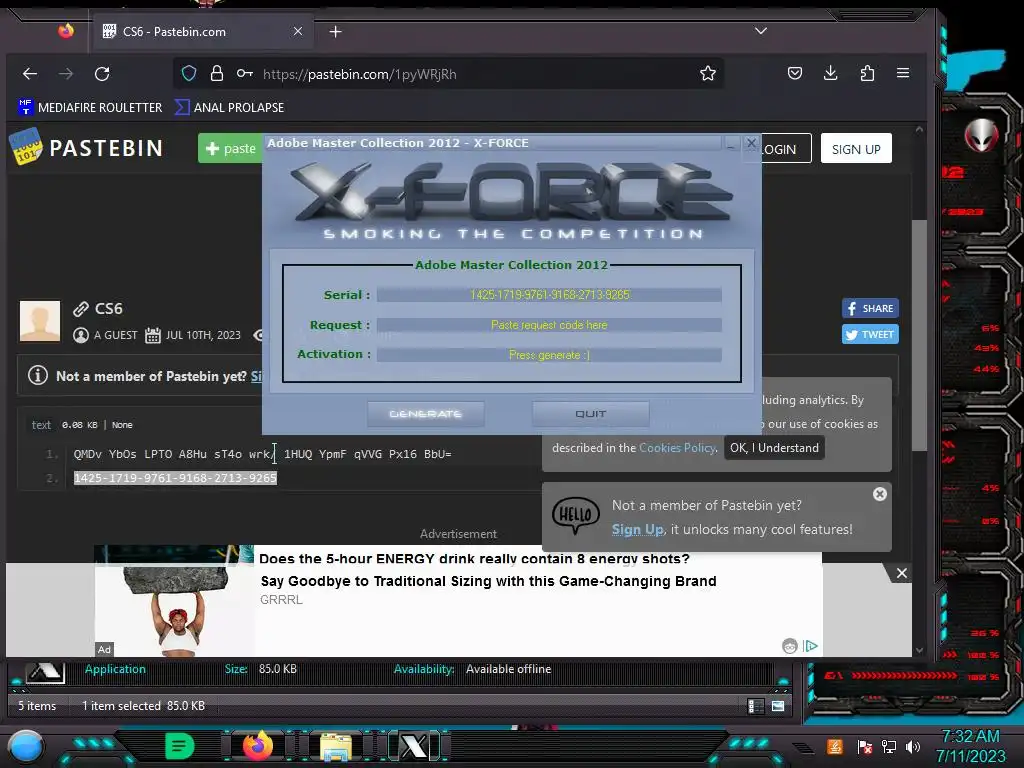Open the green notes app on taskbar

(180, 746)
